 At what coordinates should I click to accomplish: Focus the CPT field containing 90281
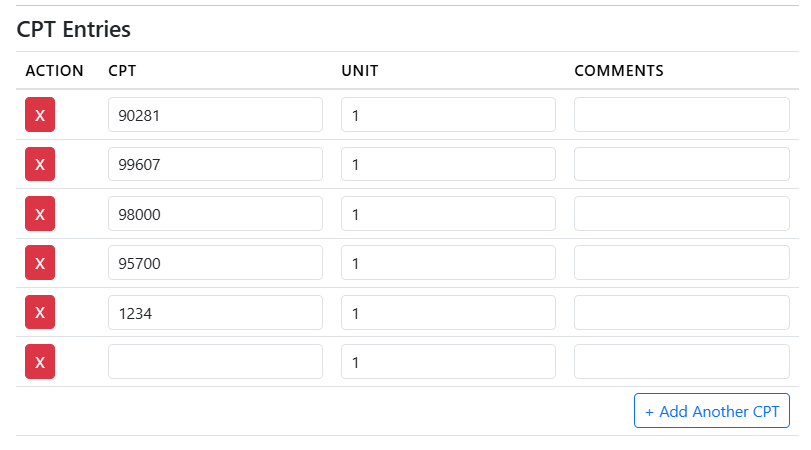click(x=215, y=115)
